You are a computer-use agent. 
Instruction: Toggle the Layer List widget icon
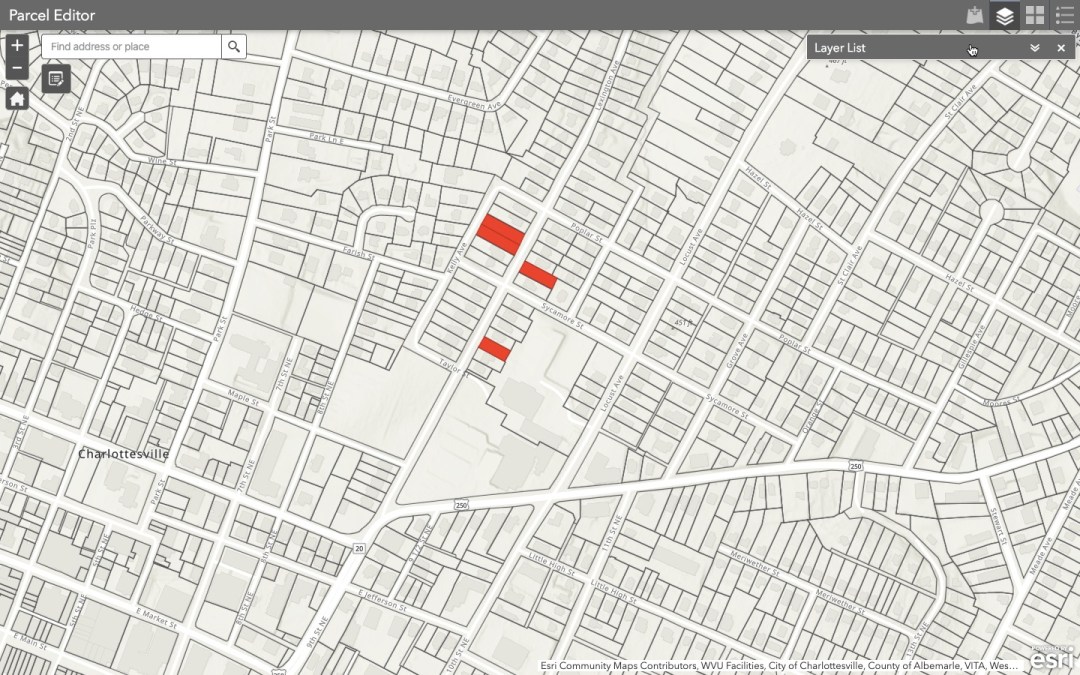pyautogui.click(x=1005, y=15)
